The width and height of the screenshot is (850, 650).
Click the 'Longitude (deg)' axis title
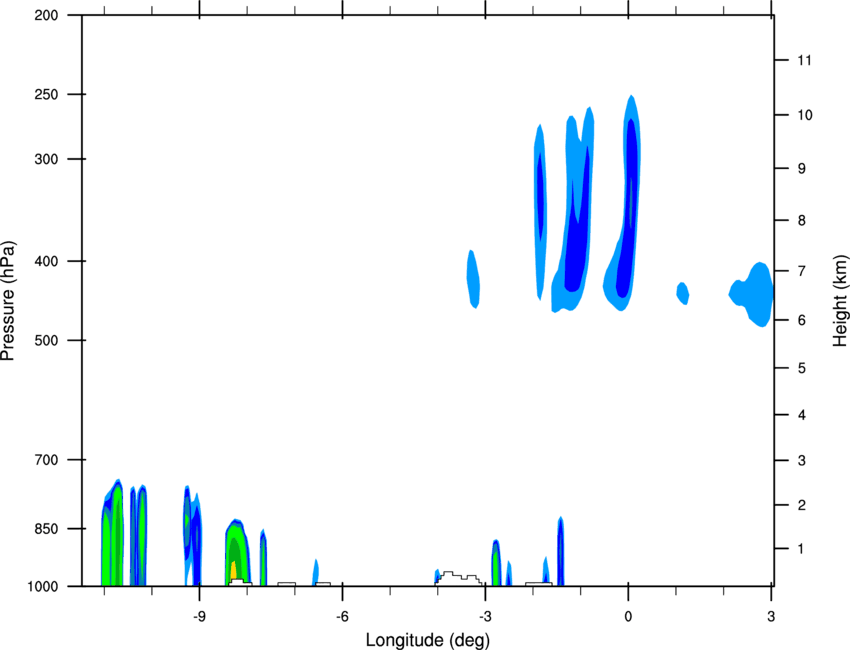pos(428,640)
